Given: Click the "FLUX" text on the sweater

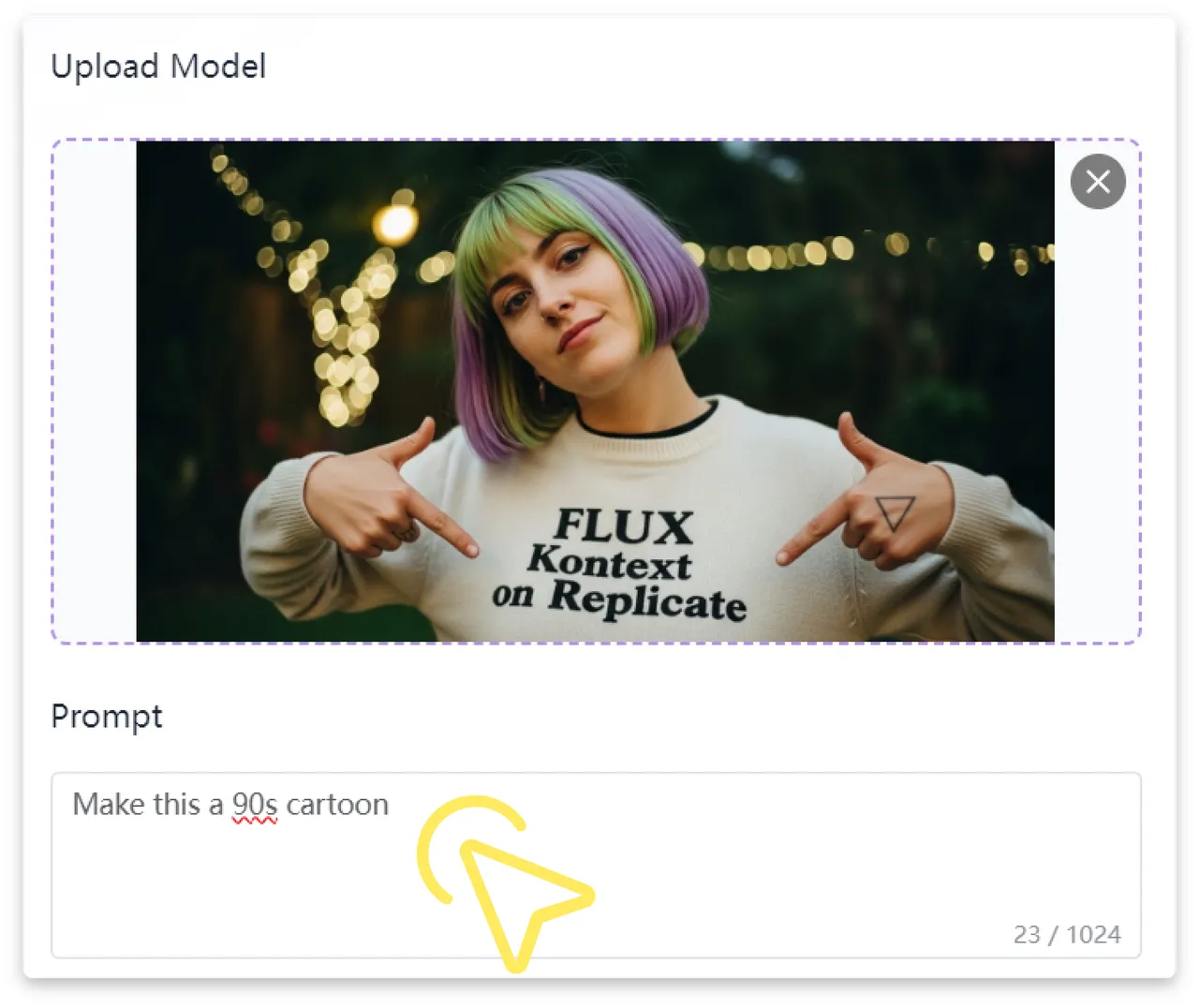Looking at the screenshot, I should click(x=623, y=526).
